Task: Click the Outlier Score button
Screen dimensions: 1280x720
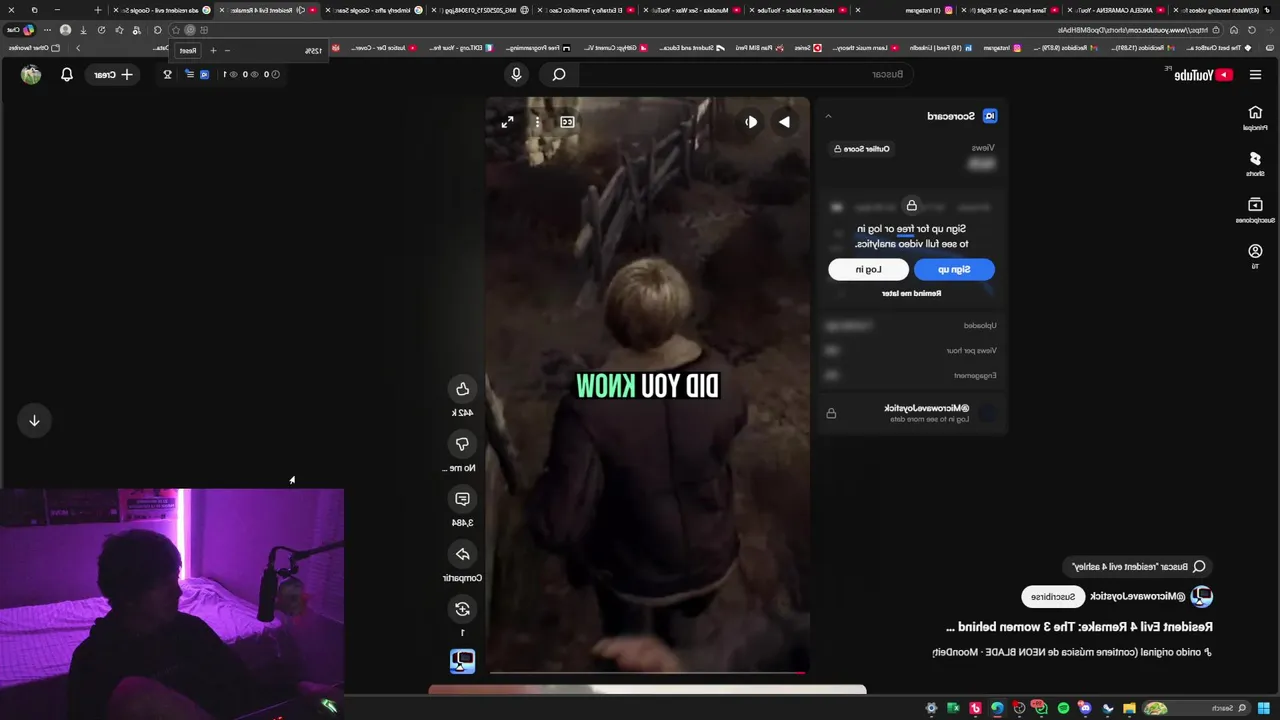Action: (x=861, y=149)
